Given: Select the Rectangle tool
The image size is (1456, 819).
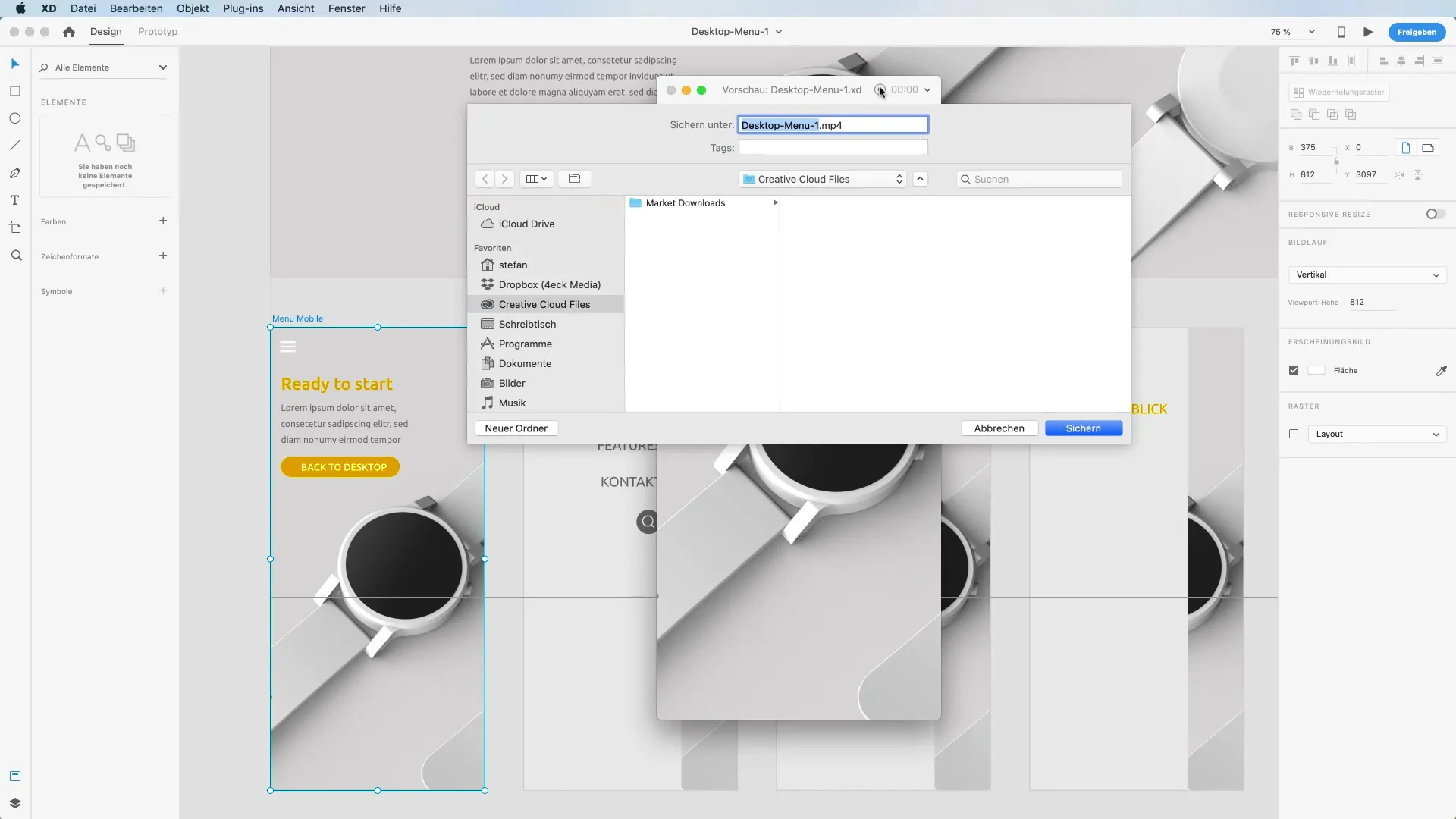Looking at the screenshot, I should [x=14, y=91].
